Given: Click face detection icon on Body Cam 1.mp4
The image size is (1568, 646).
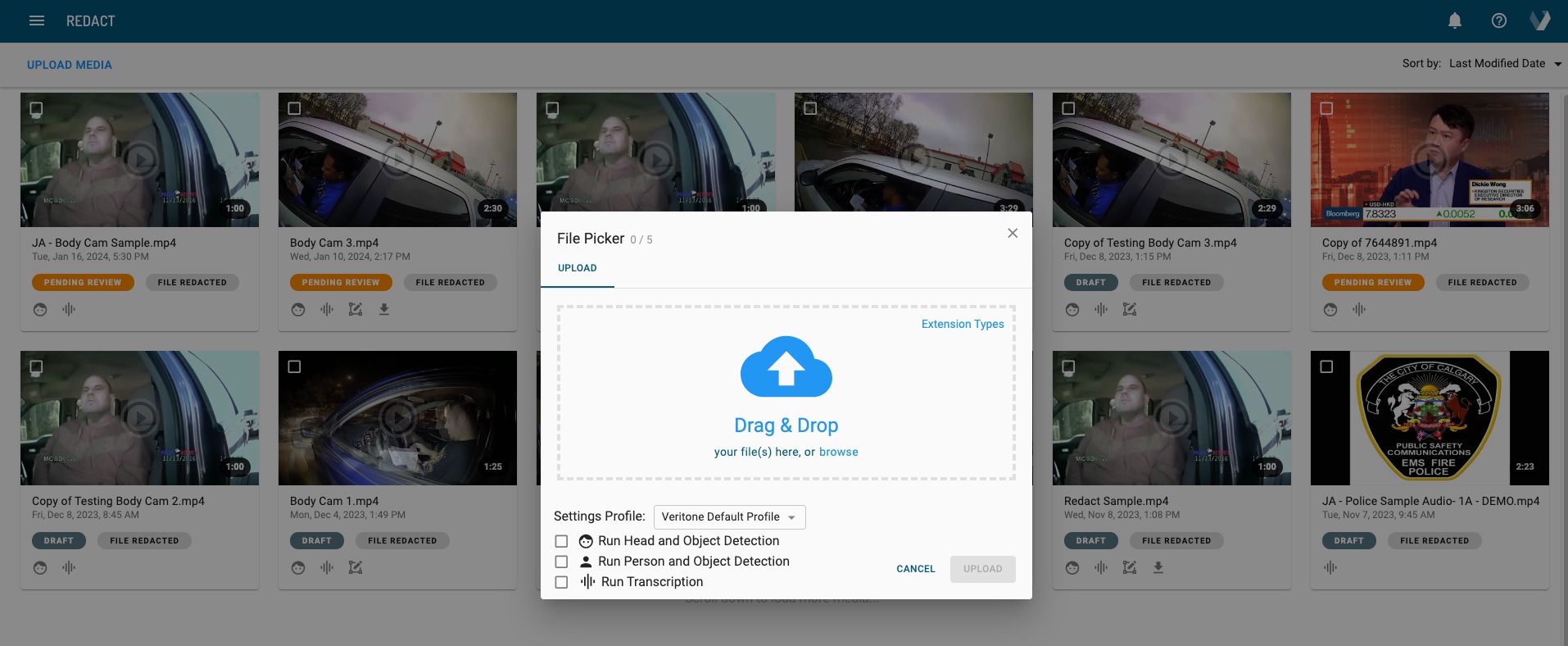Looking at the screenshot, I should tap(298, 567).
